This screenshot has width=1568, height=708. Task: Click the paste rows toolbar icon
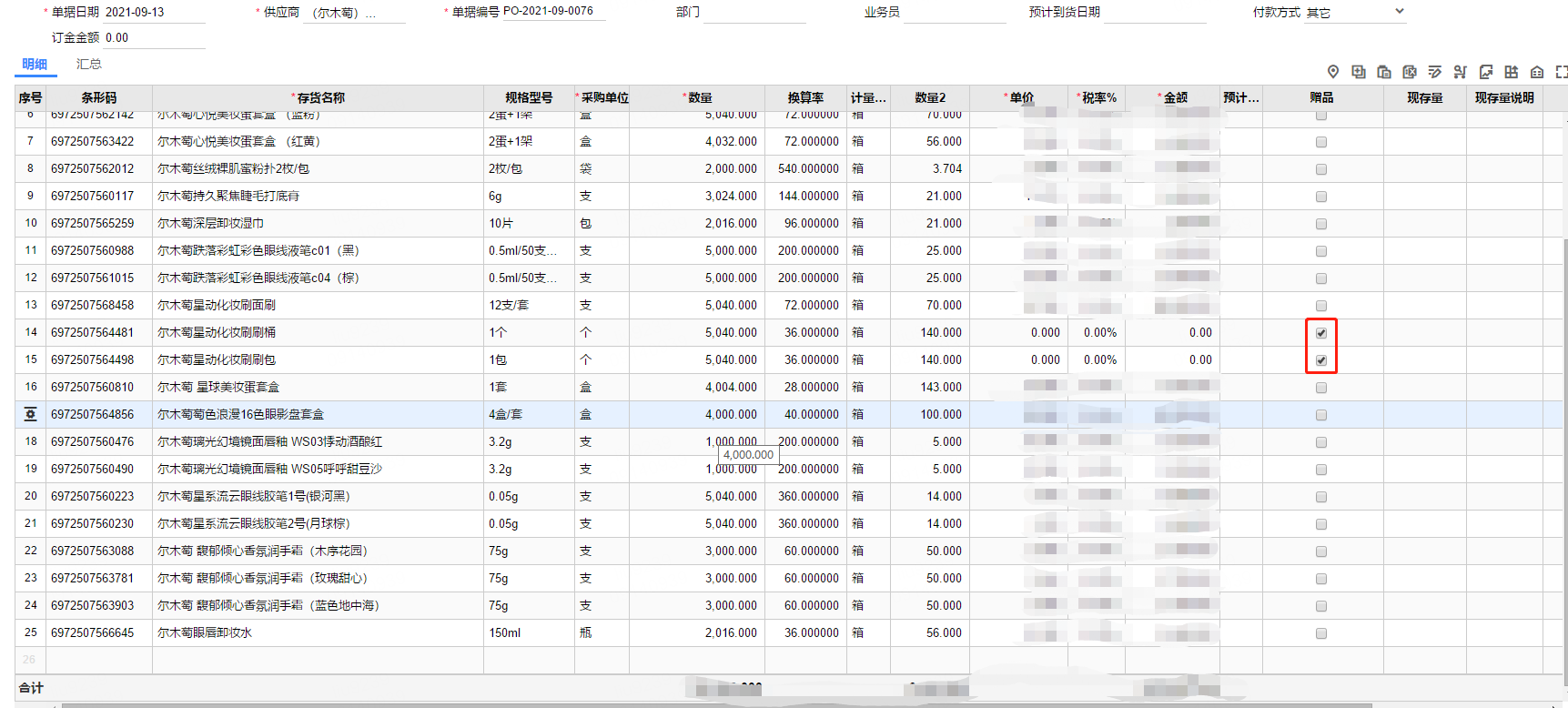click(x=1384, y=72)
